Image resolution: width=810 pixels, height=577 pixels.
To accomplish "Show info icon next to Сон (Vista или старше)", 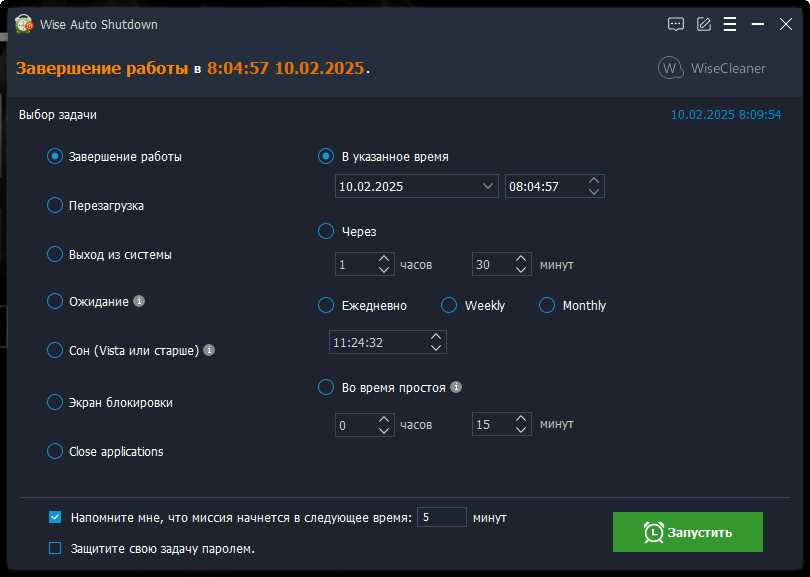I will [209, 350].
